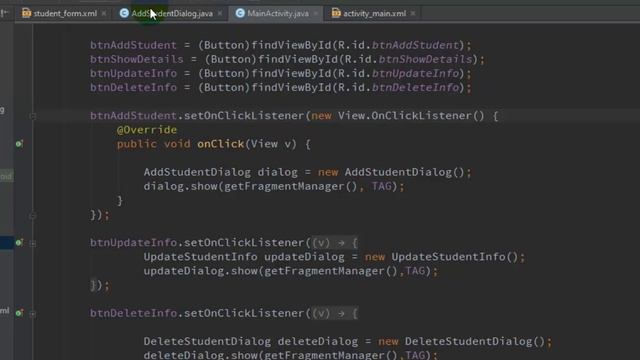Viewport: 640px width, 360px height.
Task: Click the @Override annotation
Action: [147, 130]
